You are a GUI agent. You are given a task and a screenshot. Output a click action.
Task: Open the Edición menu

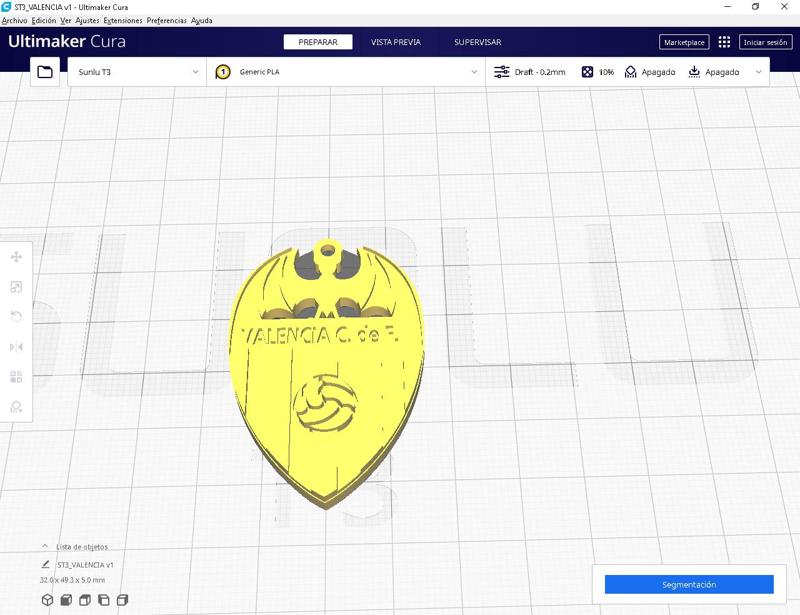(x=44, y=20)
